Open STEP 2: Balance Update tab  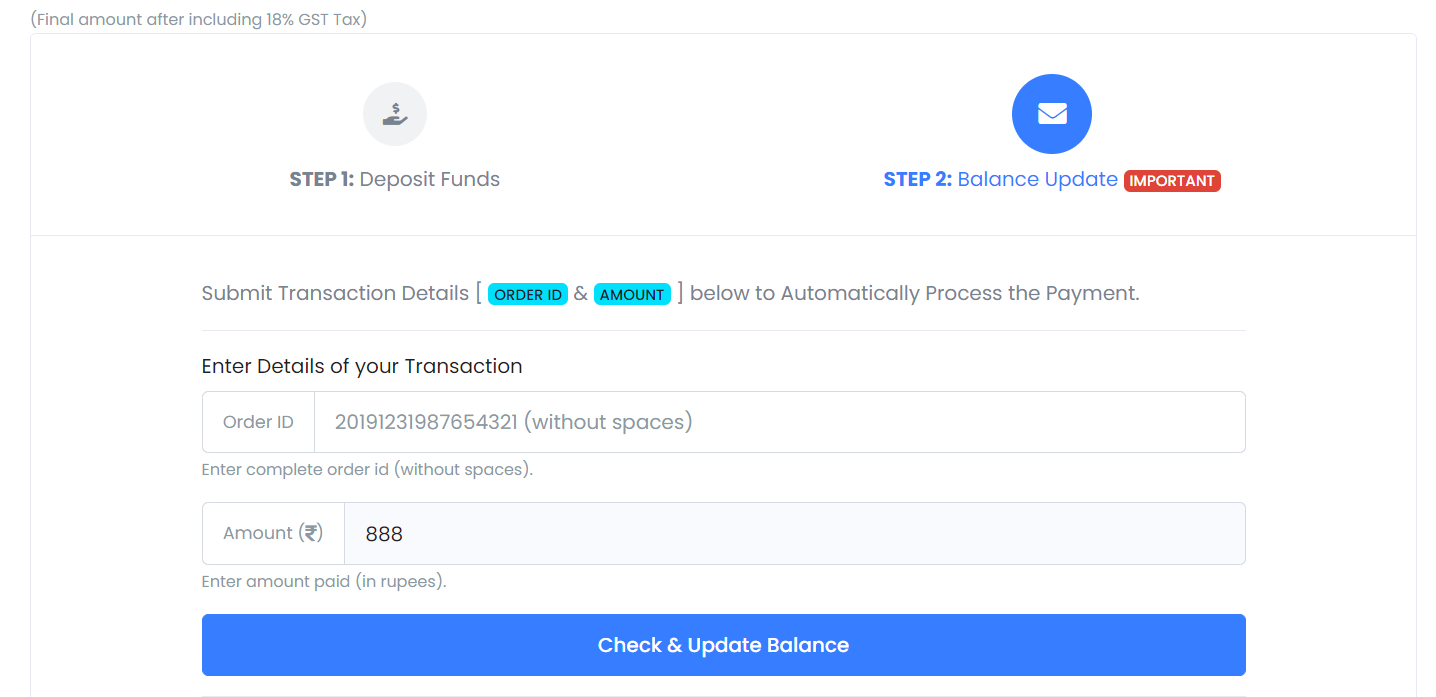tap(1000, 179)
